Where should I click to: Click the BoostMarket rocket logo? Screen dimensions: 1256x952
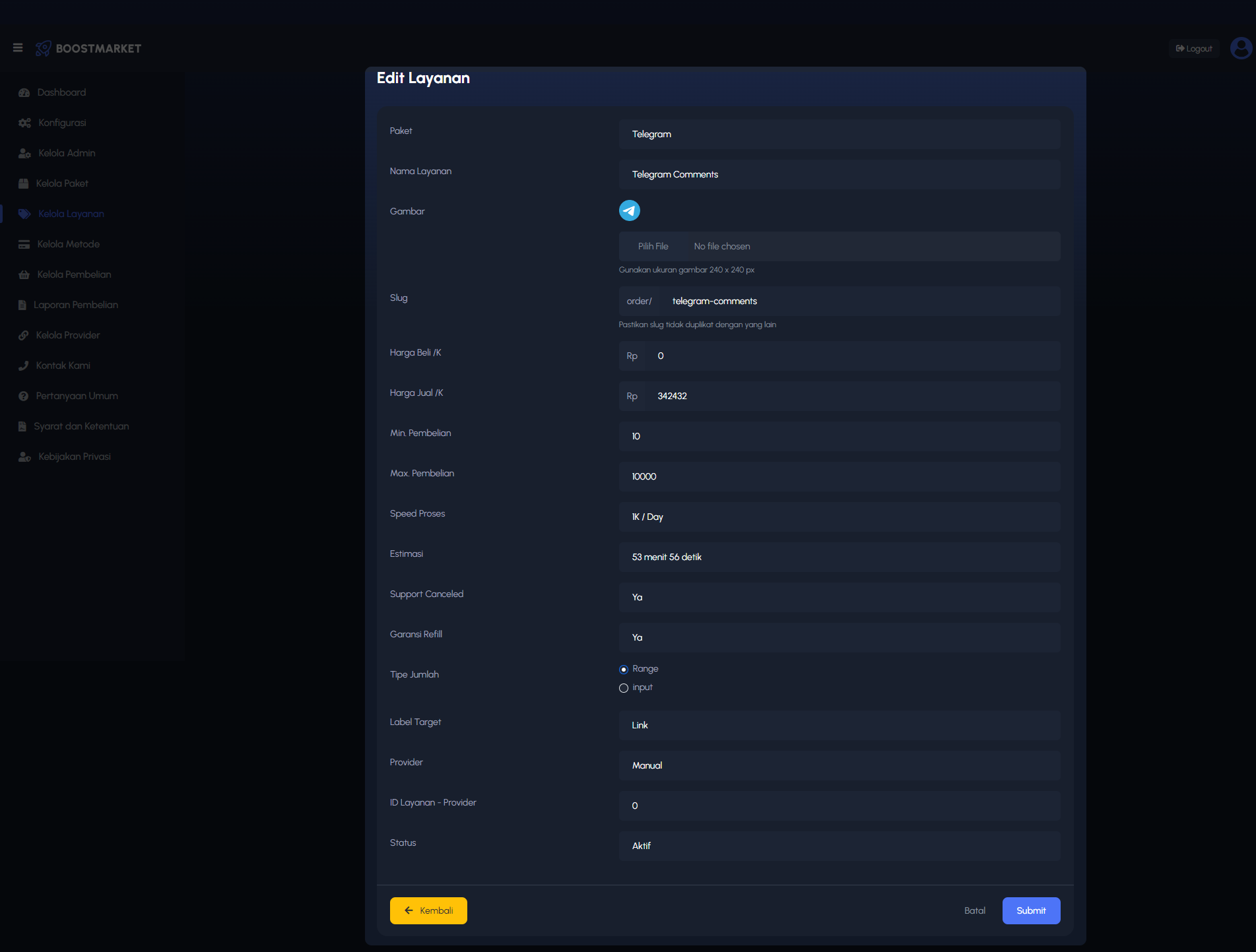tap(43, 48)
